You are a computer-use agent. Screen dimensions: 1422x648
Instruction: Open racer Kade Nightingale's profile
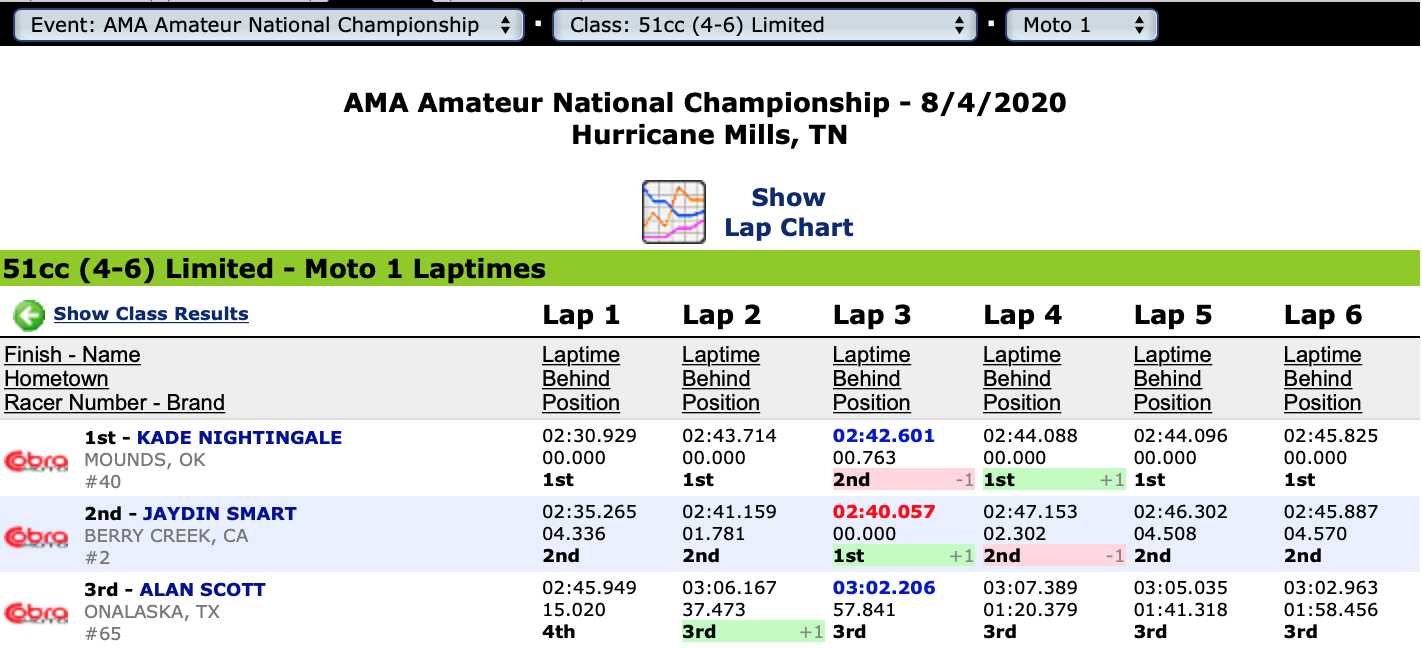[239, 438]
